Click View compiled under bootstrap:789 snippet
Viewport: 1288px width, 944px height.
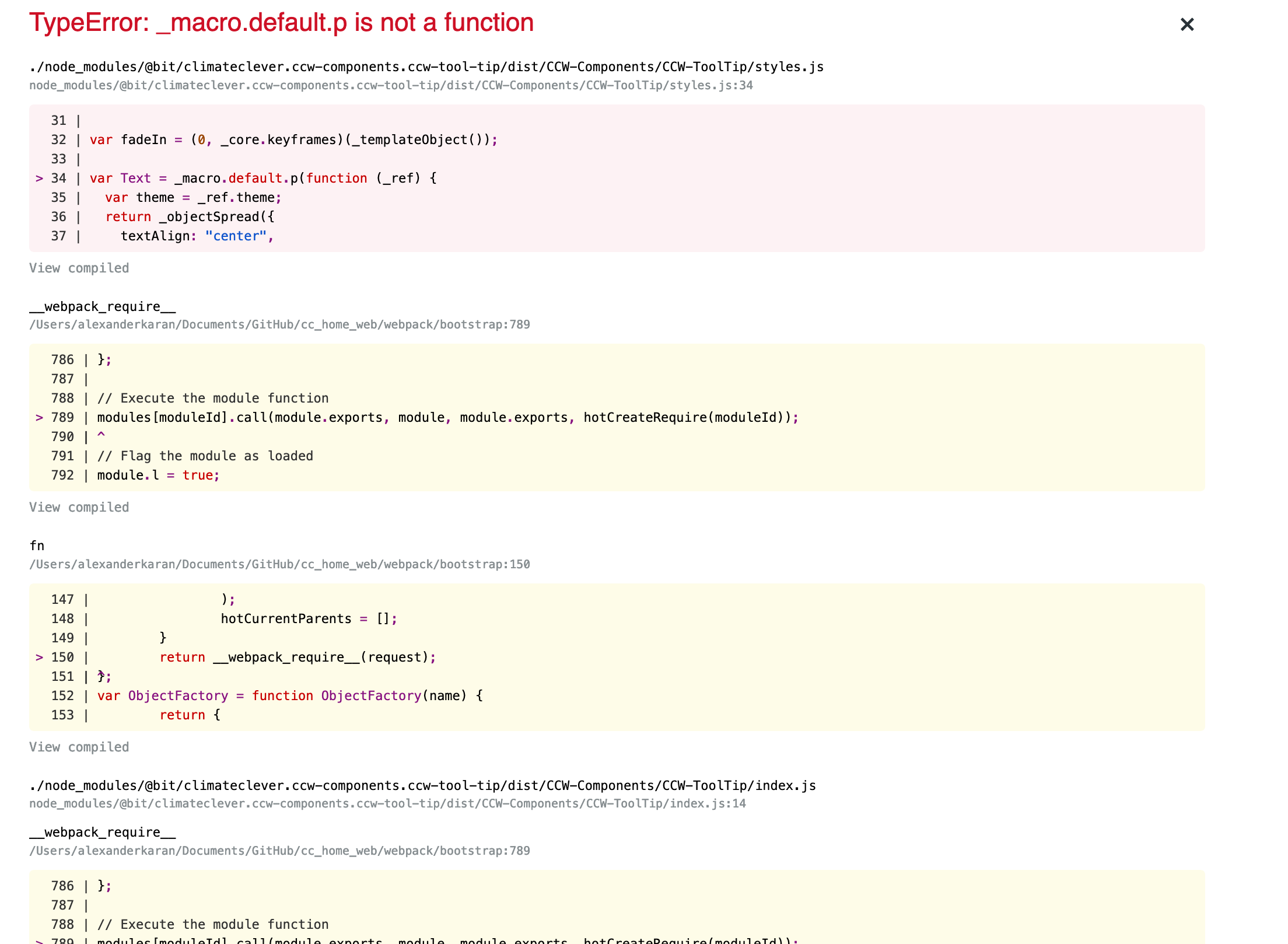tap(79, 507)
